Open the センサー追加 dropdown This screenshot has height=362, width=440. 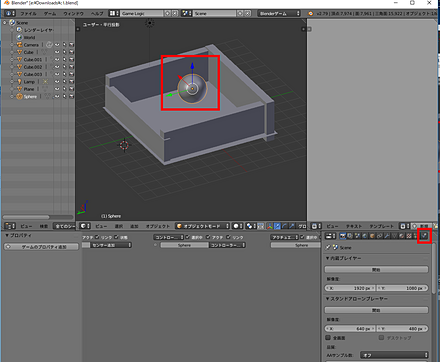(111, 245)
